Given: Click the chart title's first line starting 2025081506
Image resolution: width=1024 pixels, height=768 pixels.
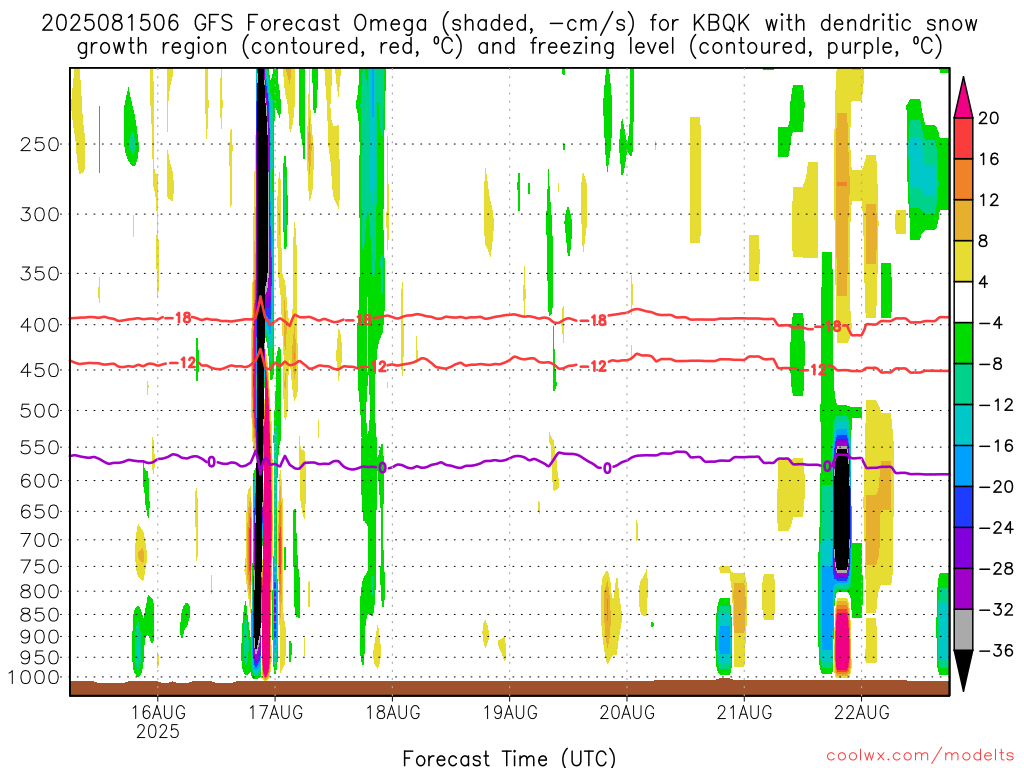Looking at the screenshot, I should [509, 24].
